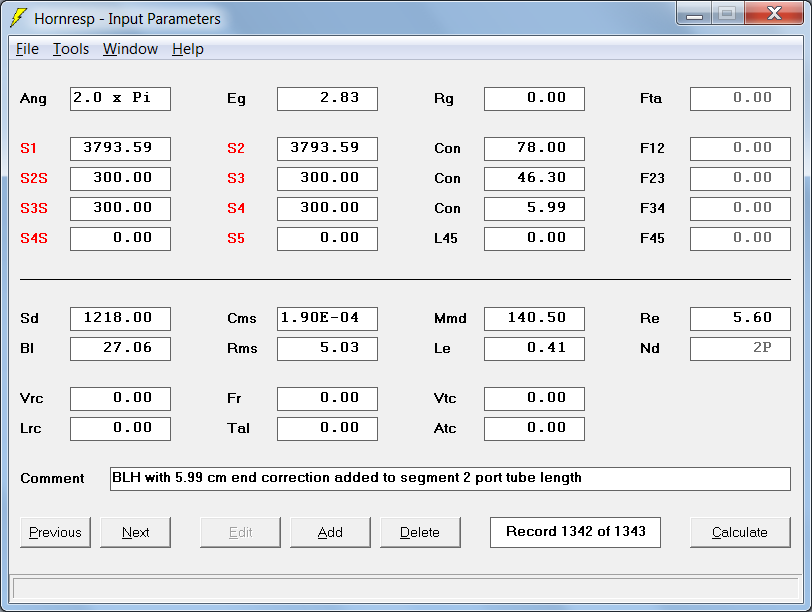
Task: Click the first Con label beside 78.00
Action: click(447, 149)
